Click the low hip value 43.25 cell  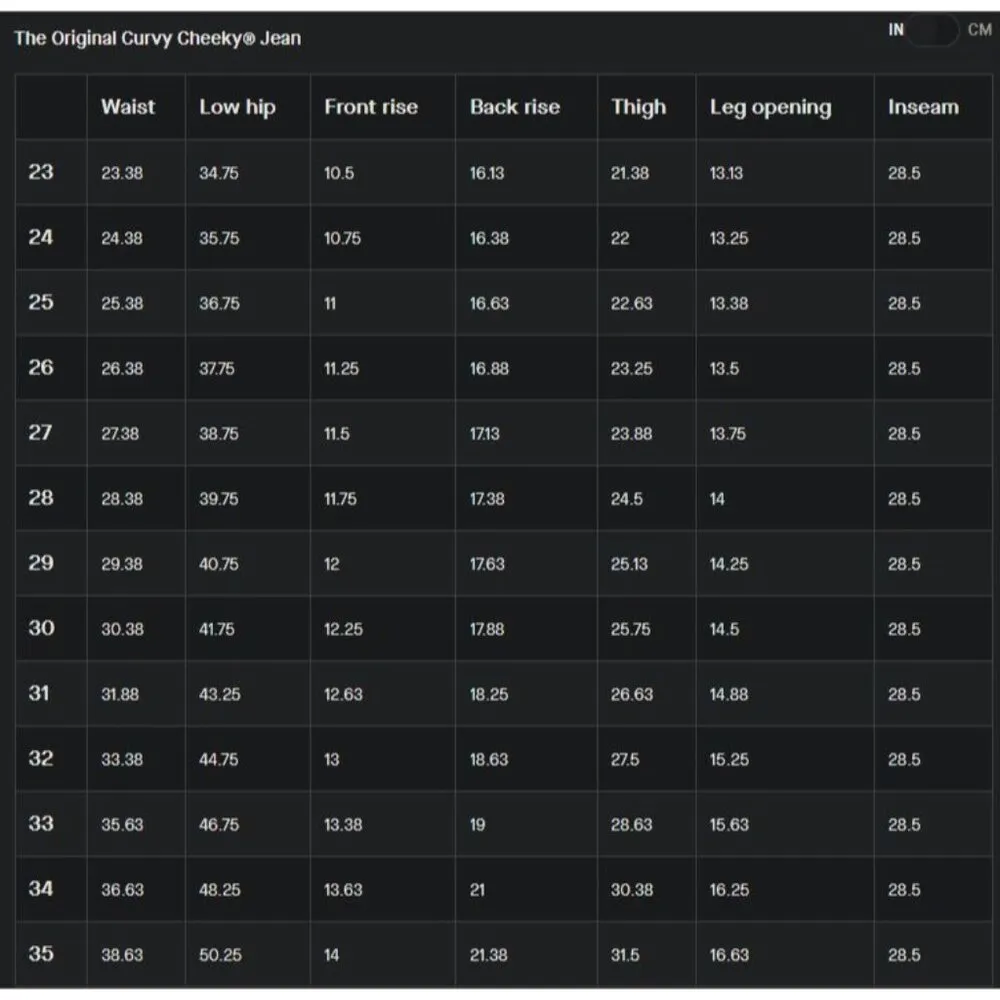tap(219, 695)
